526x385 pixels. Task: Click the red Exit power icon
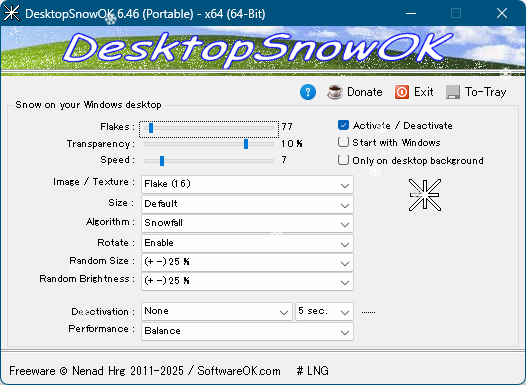pyautogui.click(x=402, y=92)
